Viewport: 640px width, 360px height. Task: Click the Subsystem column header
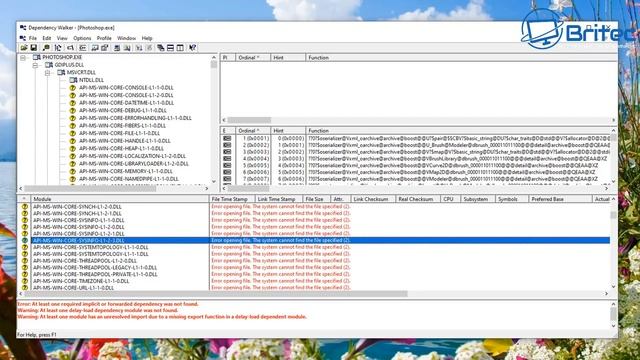pos(478,199)
